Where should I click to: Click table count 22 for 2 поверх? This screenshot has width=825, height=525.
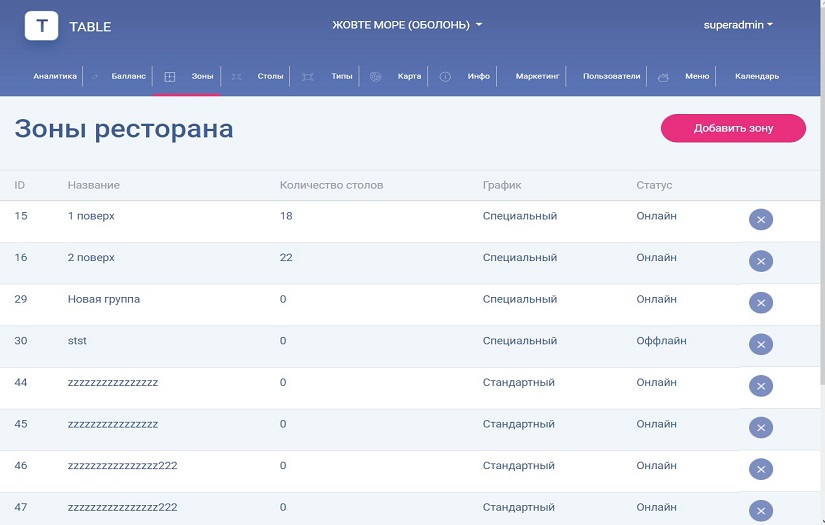286,257
